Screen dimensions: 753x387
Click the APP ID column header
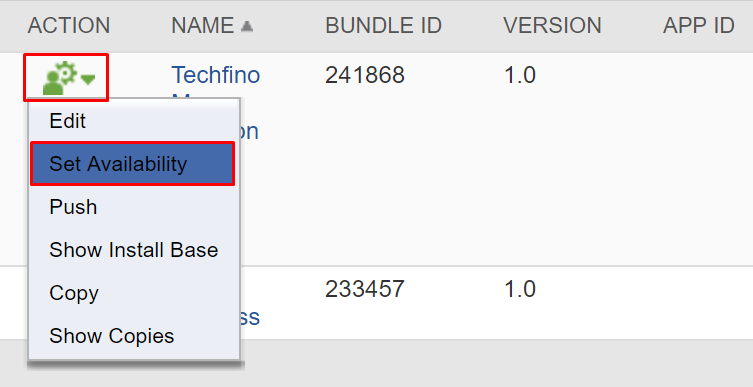coord(699,25)
